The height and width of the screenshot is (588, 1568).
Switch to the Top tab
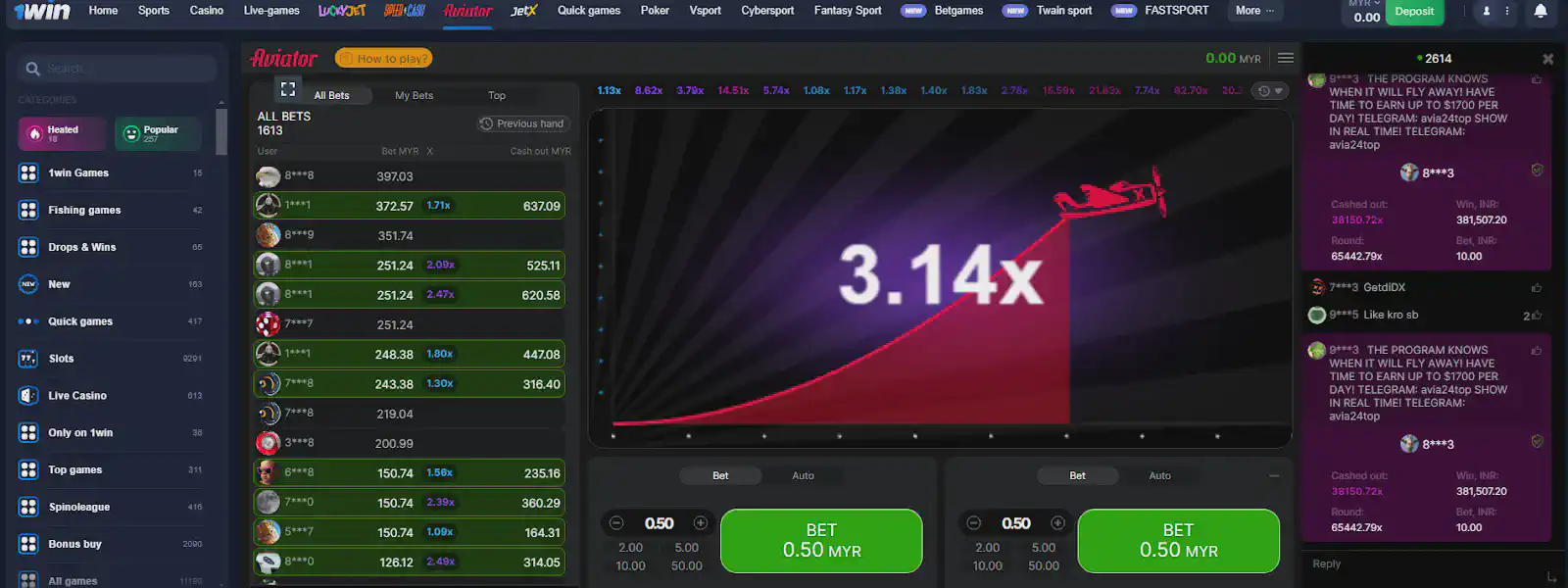point(497,95)
